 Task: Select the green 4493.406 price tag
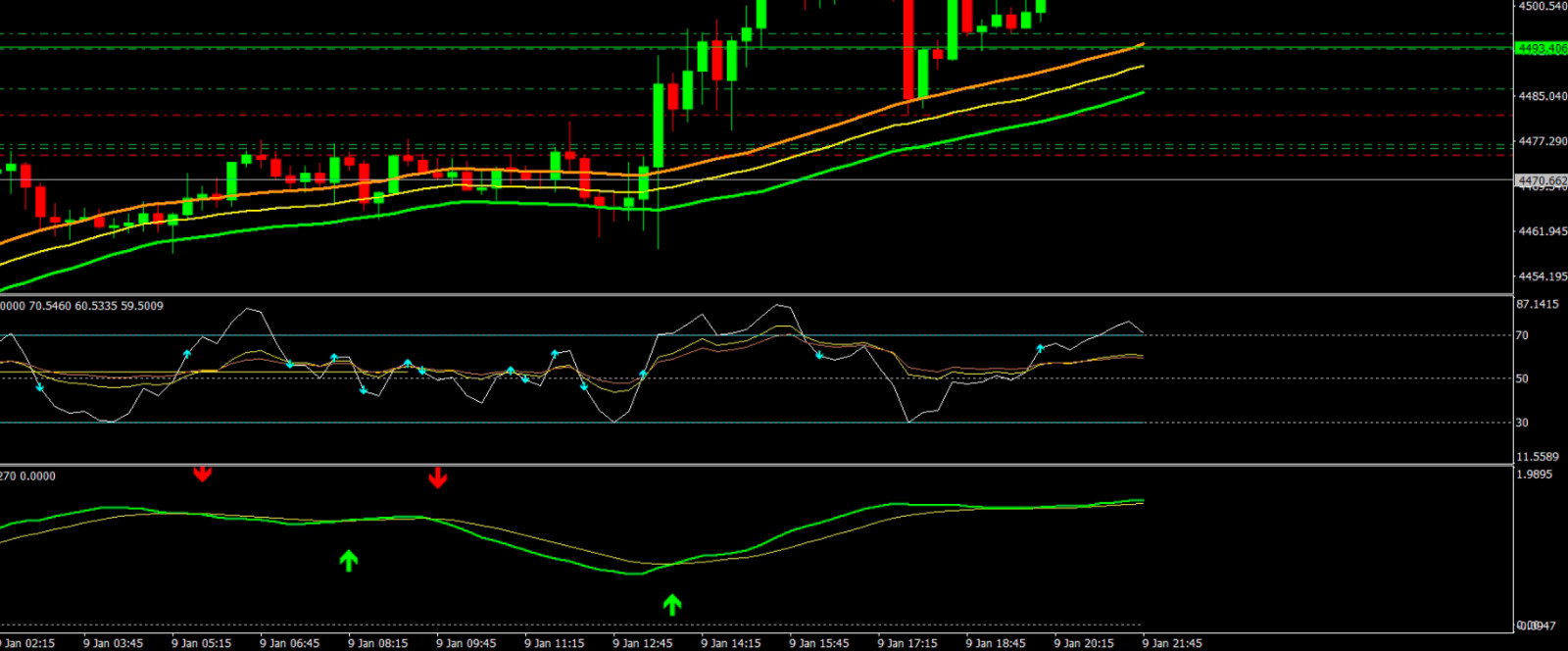(x=1542, y=48)
